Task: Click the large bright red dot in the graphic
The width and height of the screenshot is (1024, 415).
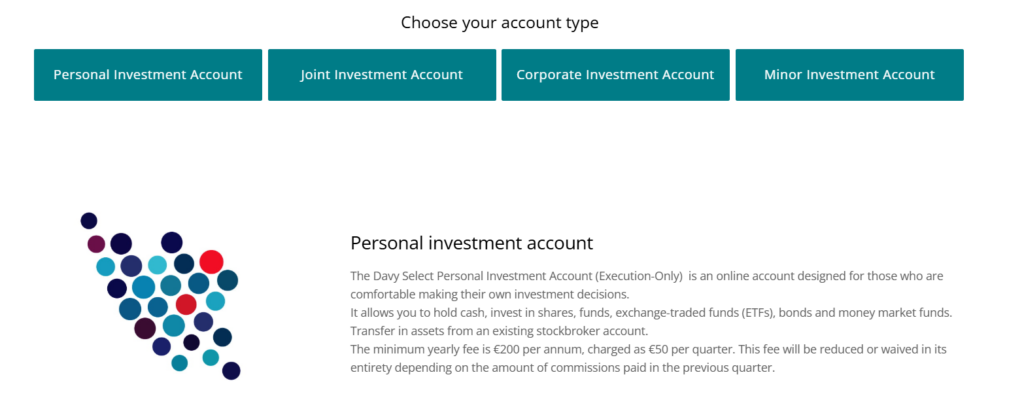Action: click(x=211, y=262)
